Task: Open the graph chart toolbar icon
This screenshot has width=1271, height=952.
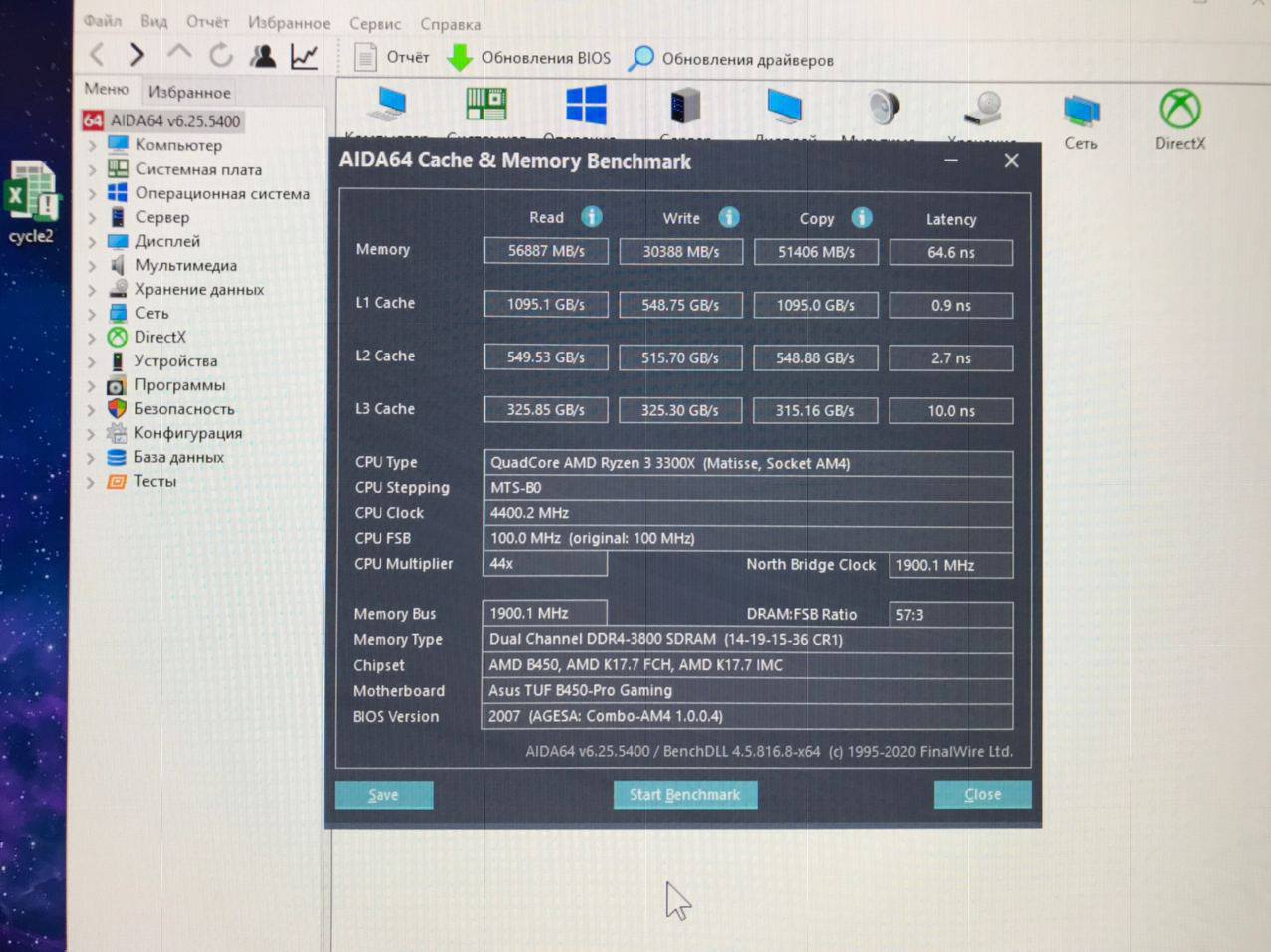Action: (305, 57)
